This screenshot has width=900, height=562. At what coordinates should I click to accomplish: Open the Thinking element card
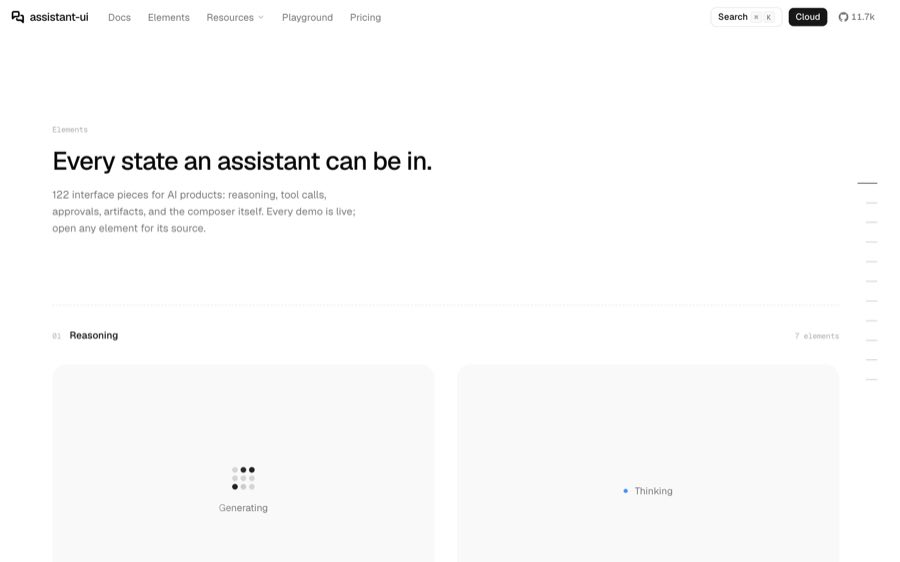pos(648,463)
